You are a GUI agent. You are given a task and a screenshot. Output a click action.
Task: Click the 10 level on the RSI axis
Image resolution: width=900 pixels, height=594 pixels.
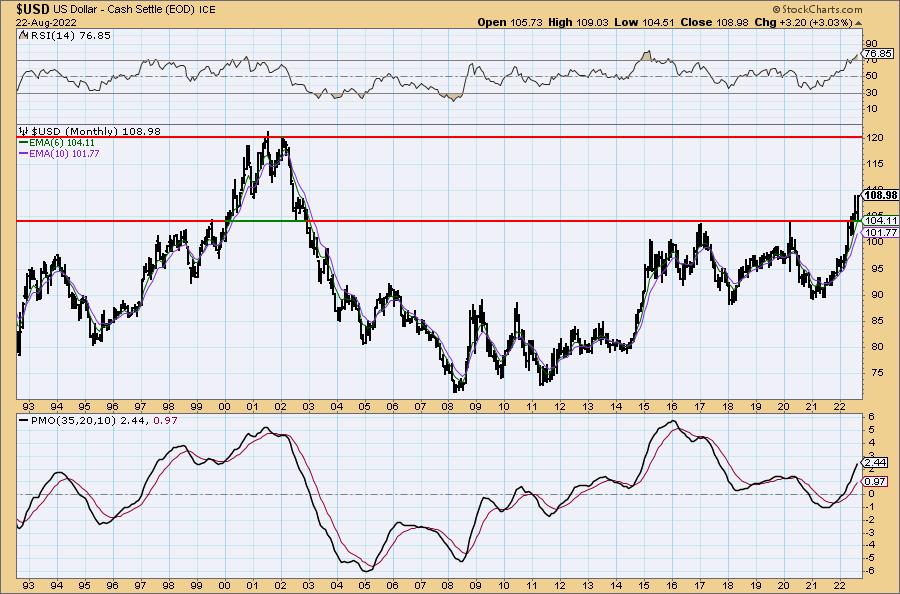coord(871,109)
